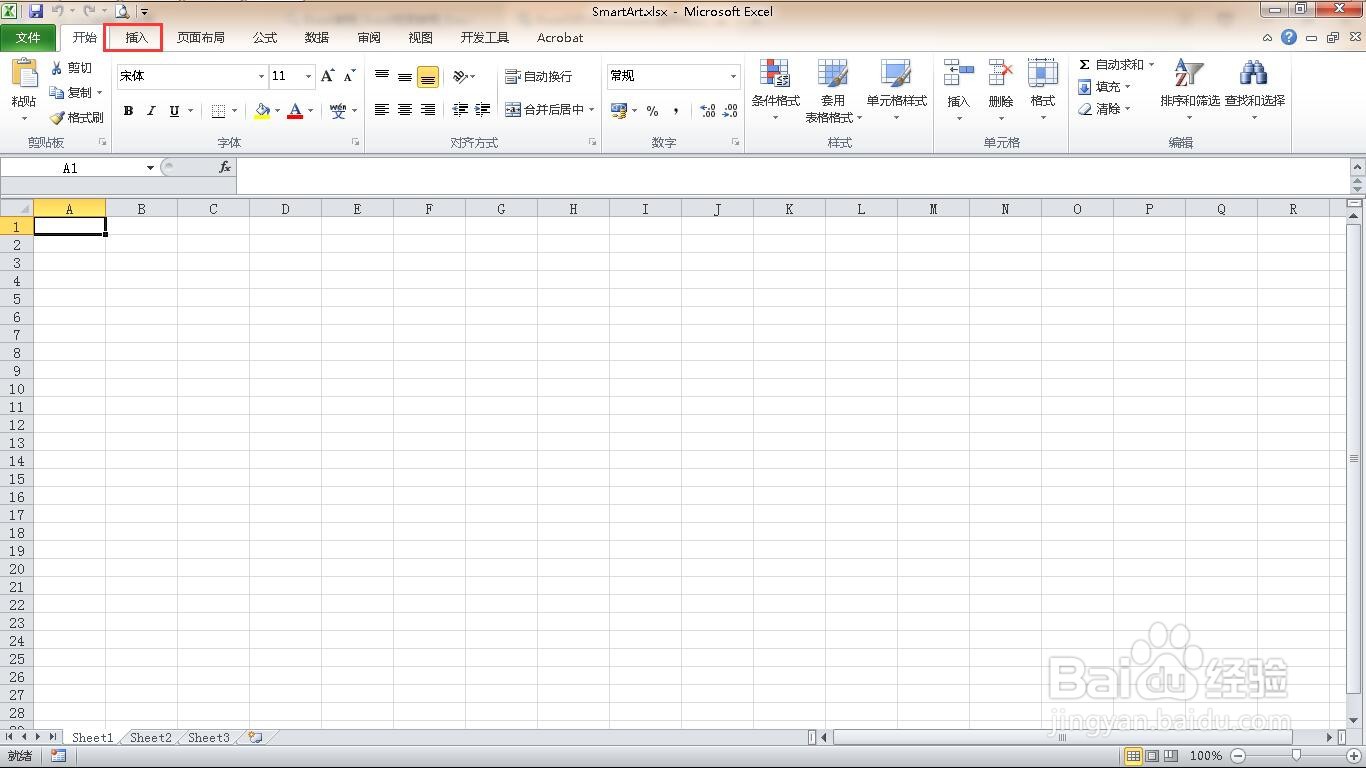Switch to 公式 (Formulas) tab
Viewport: 1366px width, 768px height.
265,38
